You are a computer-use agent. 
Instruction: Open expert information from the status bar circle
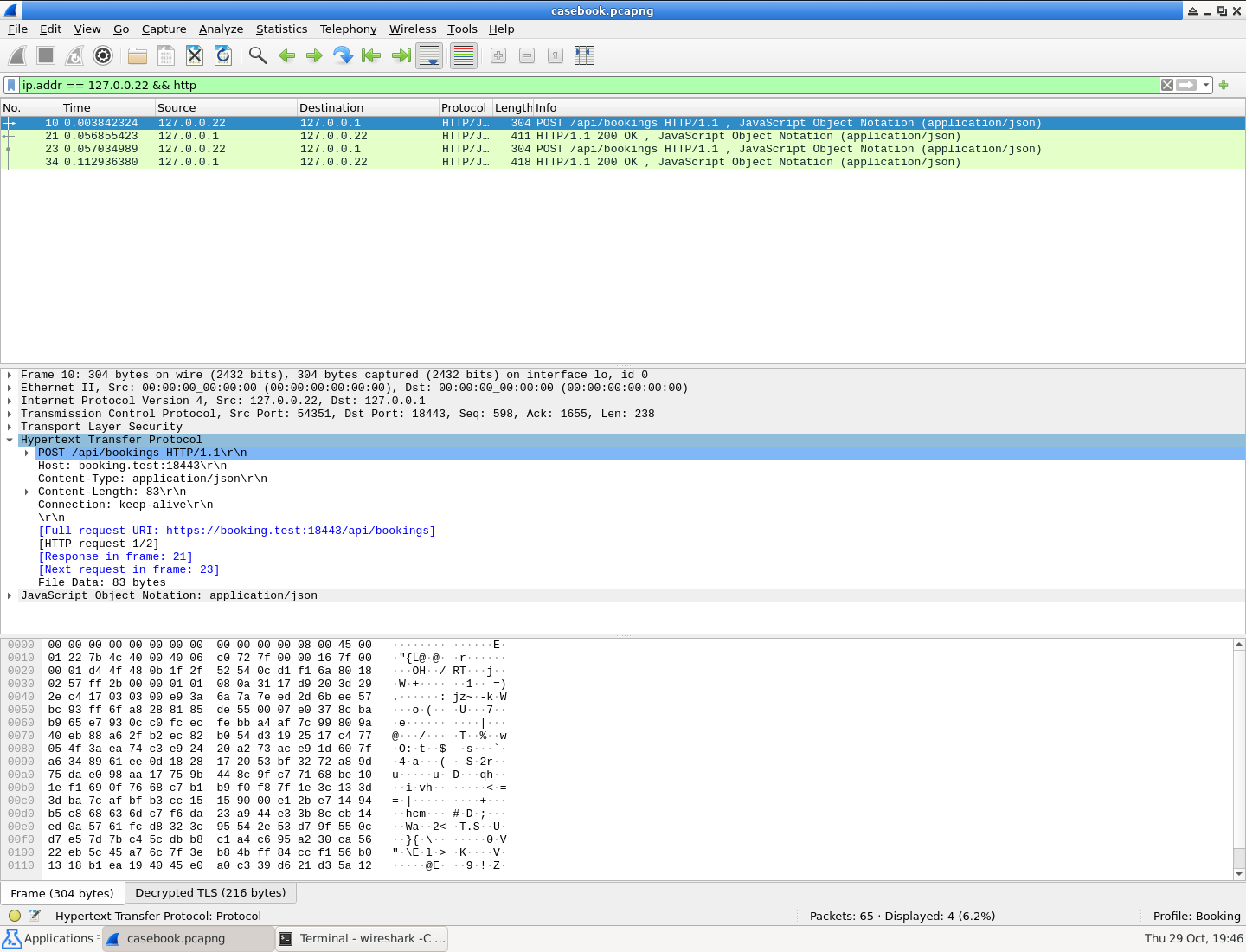(x=15, y=916)
